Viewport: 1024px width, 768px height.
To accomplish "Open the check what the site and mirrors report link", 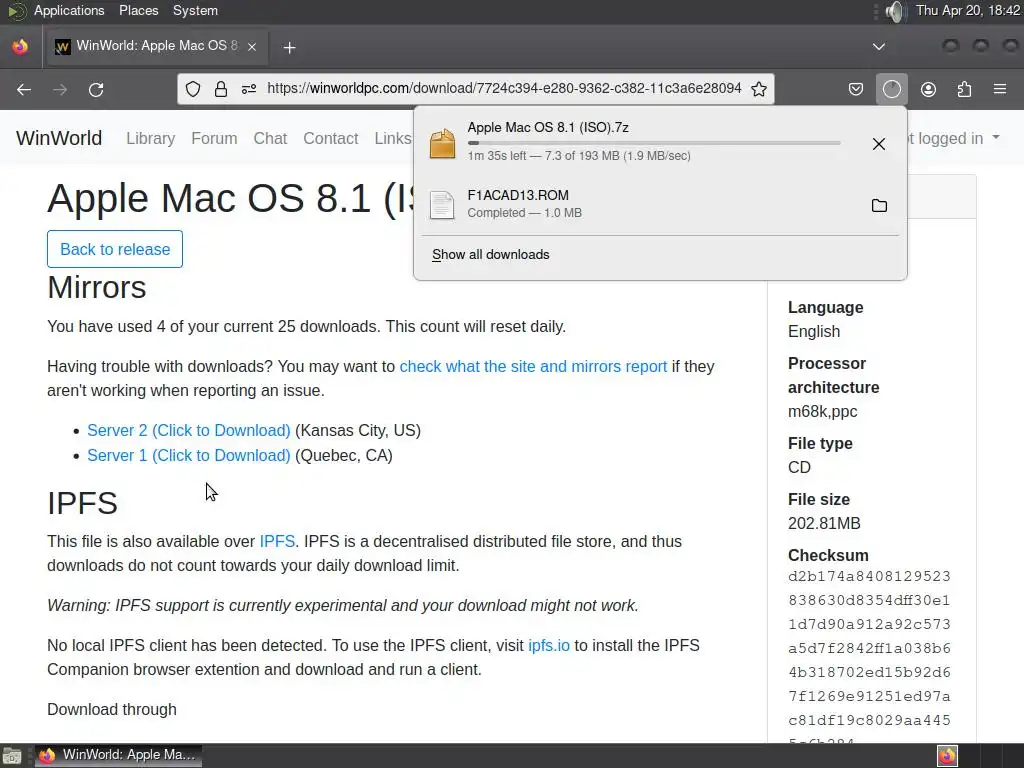I will [x=533, y=366].
